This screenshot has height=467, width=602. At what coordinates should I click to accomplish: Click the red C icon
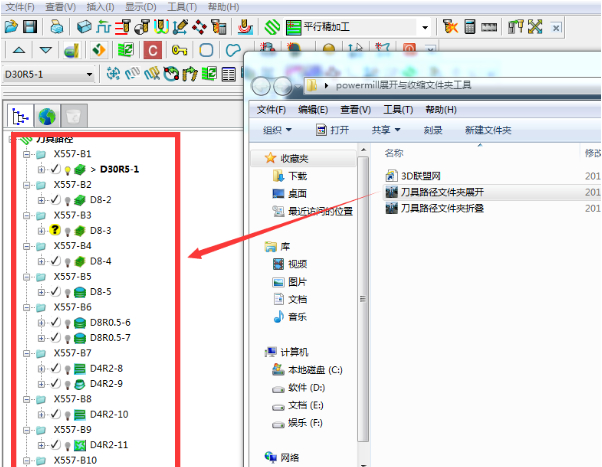tap(152, 50)
